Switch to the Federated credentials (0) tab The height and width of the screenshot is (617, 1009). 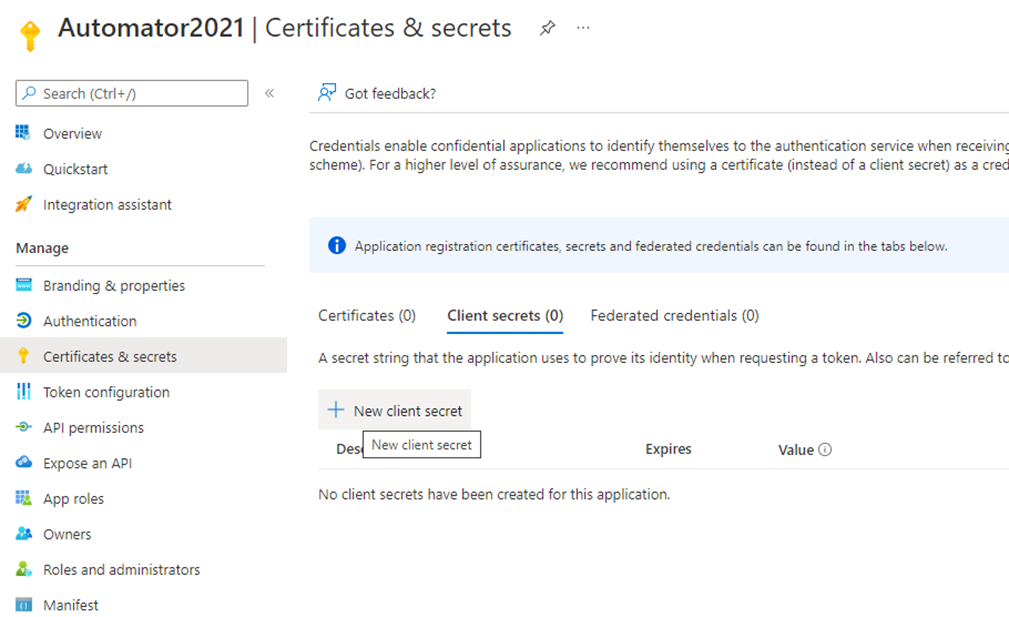(x=674, y=315)
